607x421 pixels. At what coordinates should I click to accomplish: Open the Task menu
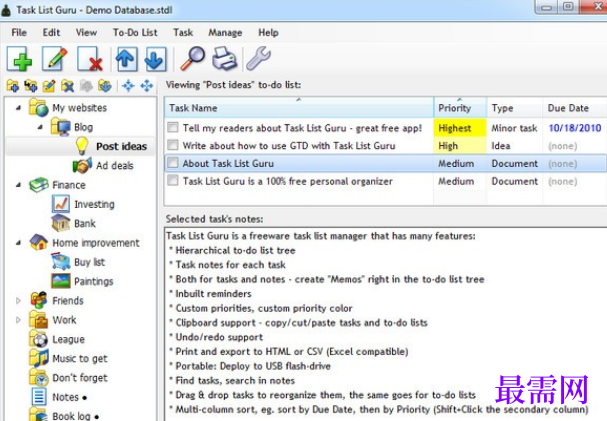coord(183,33)
